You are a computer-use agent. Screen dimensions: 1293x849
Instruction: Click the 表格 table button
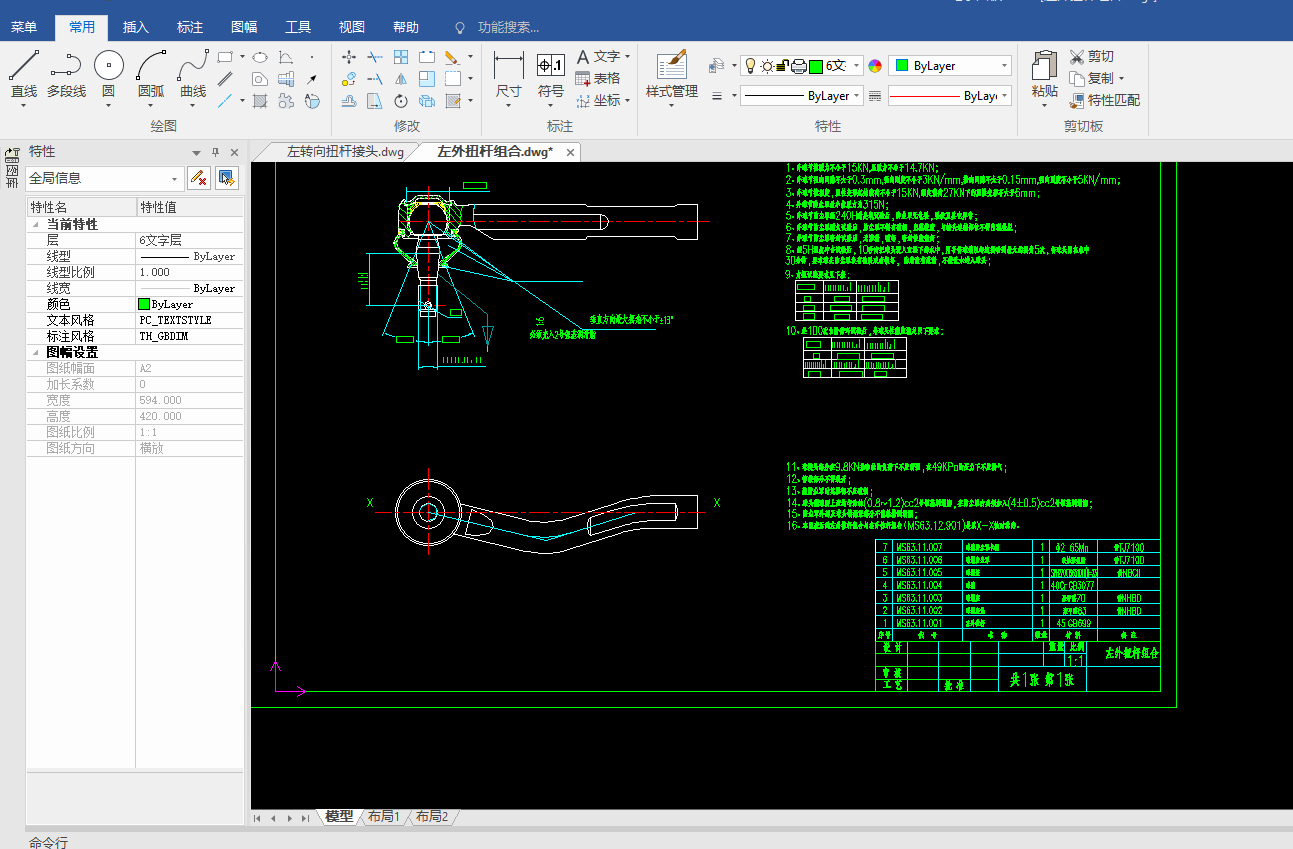click(598, 78)
